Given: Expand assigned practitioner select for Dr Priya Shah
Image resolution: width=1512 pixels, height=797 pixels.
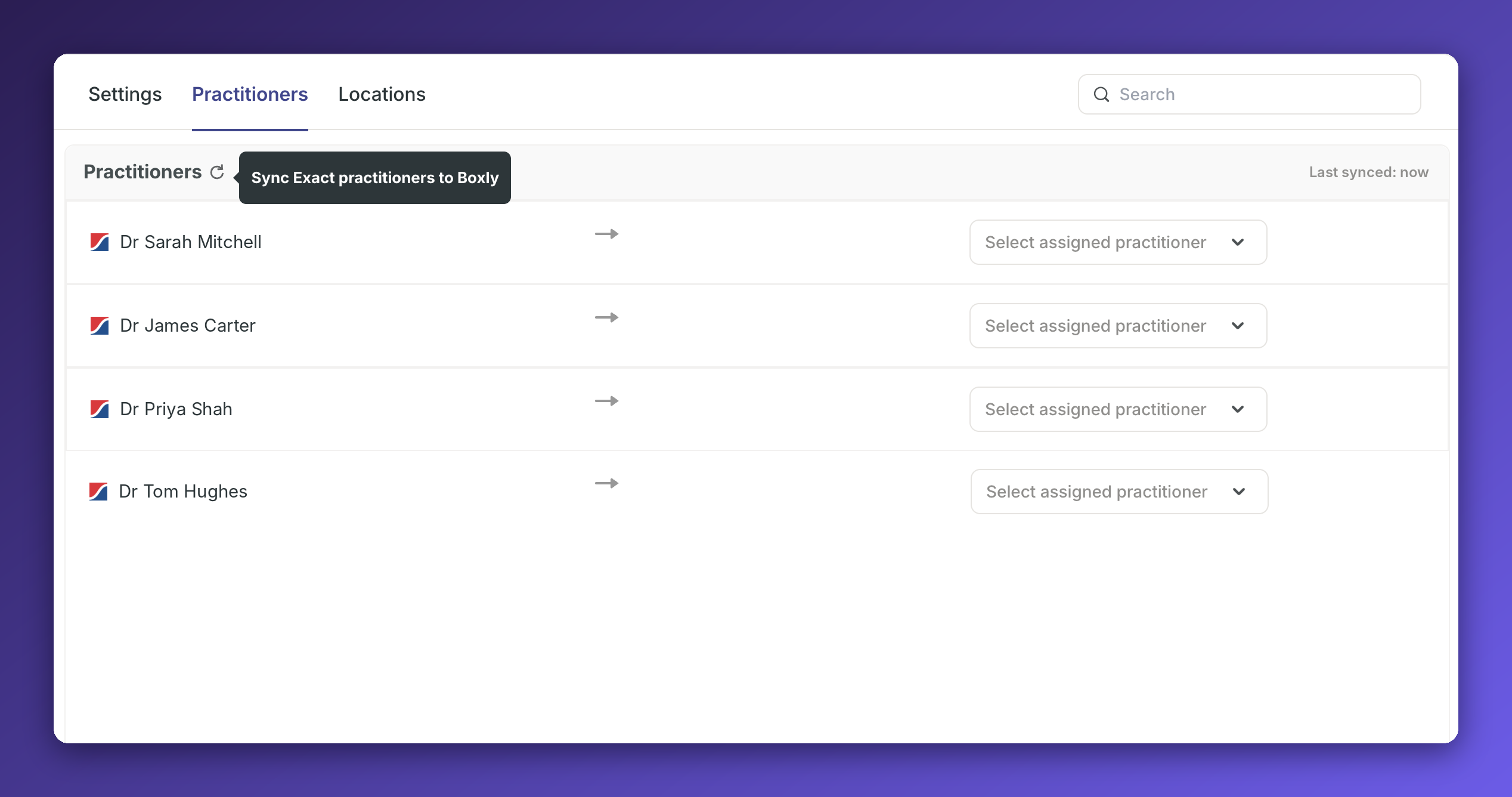Looking at the screenshot, I should [1118, 409].
